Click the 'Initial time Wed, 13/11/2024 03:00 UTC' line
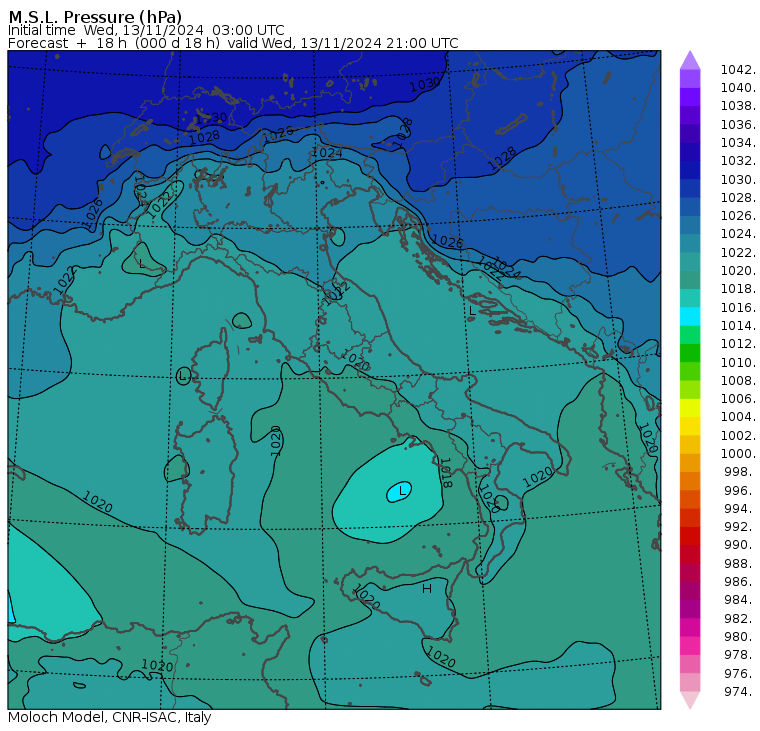 point(146,30)
